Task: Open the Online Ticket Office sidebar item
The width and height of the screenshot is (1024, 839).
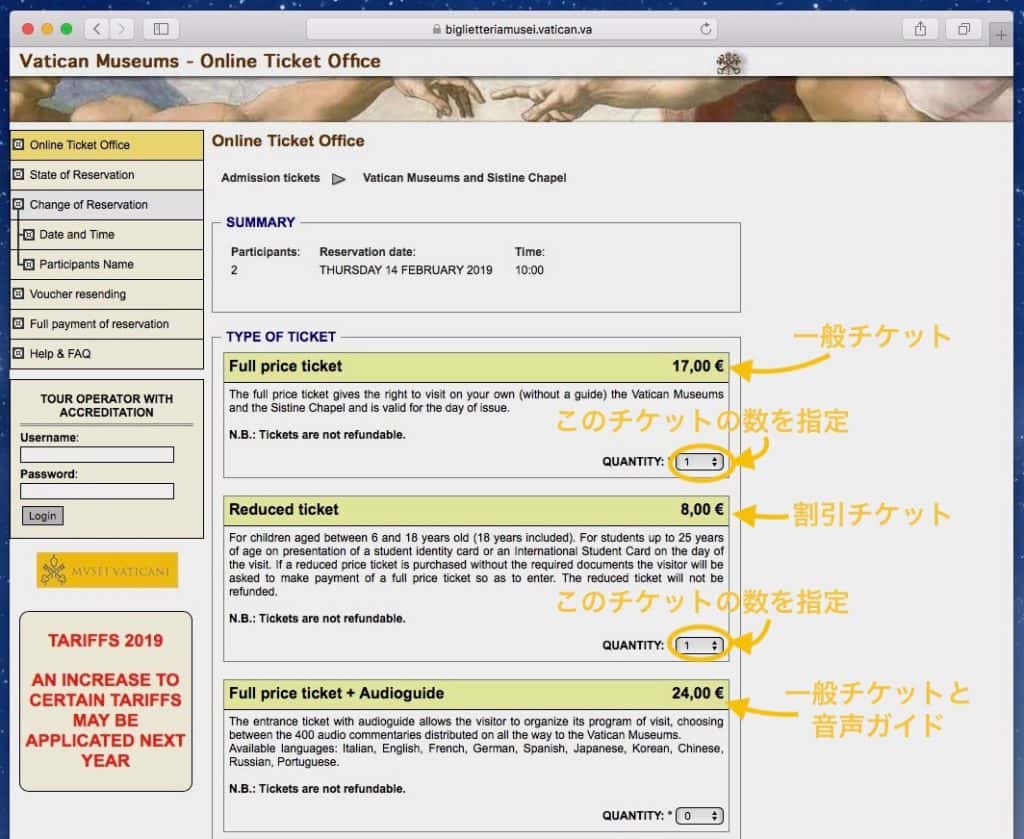Action: (107, 145)
